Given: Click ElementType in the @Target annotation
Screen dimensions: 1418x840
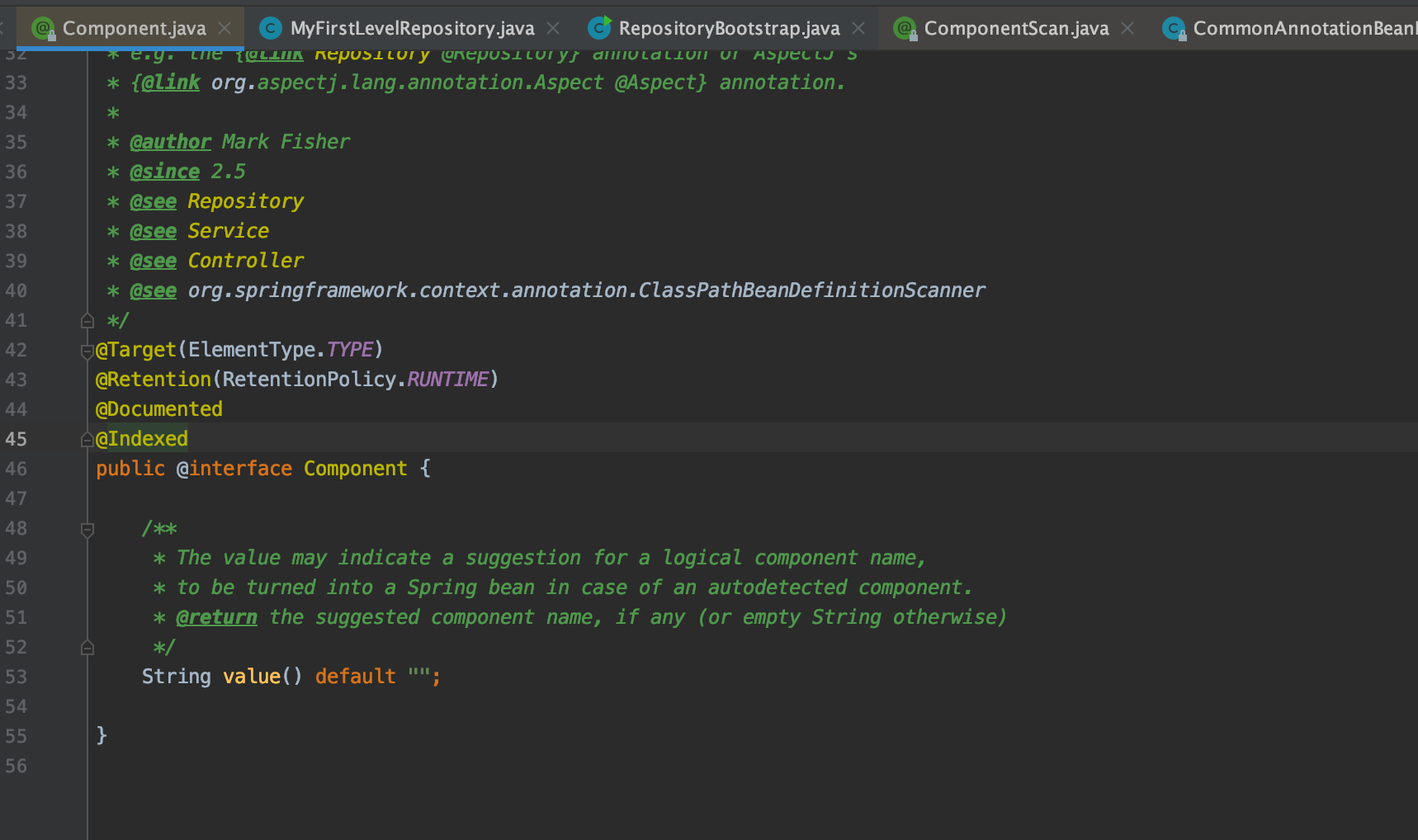Looking at the screenshot, I should 252,350.
